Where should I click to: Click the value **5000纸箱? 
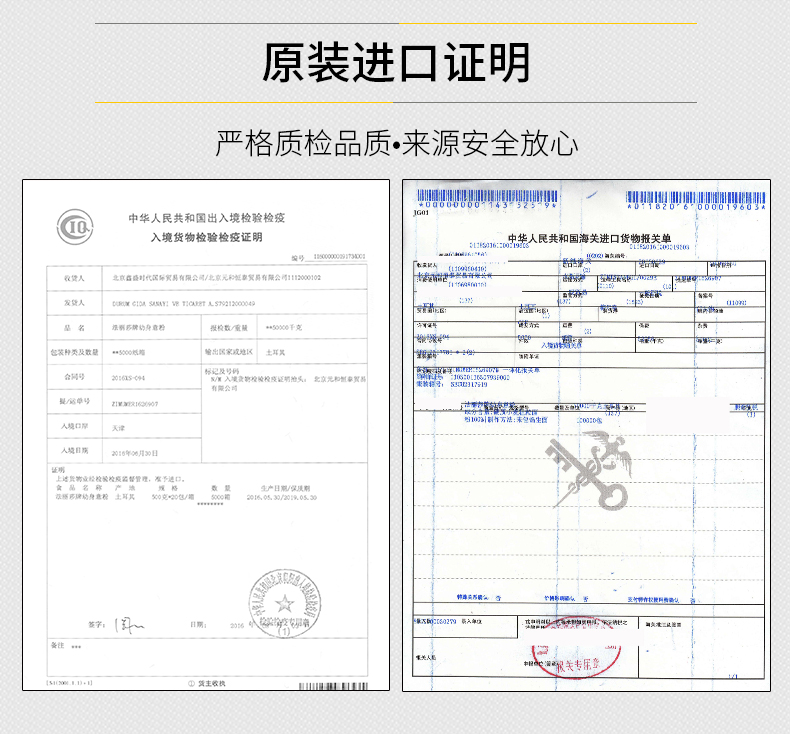(128, 352)
